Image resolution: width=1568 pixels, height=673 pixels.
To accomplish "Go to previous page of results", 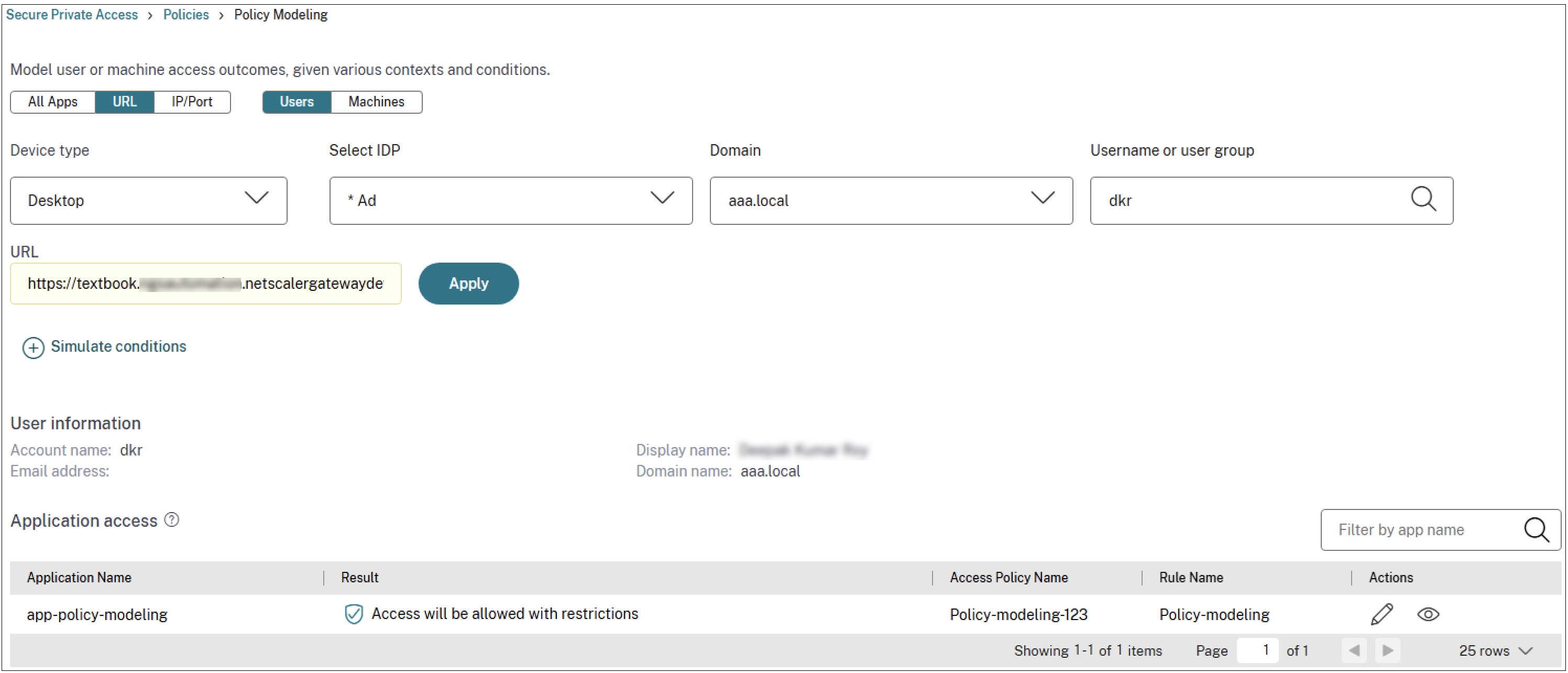I will (x=1354, y=650).
